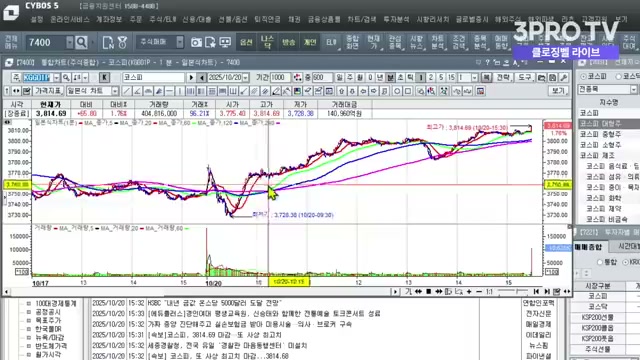Click the up arrow marker tool

(x=341, y=91)
